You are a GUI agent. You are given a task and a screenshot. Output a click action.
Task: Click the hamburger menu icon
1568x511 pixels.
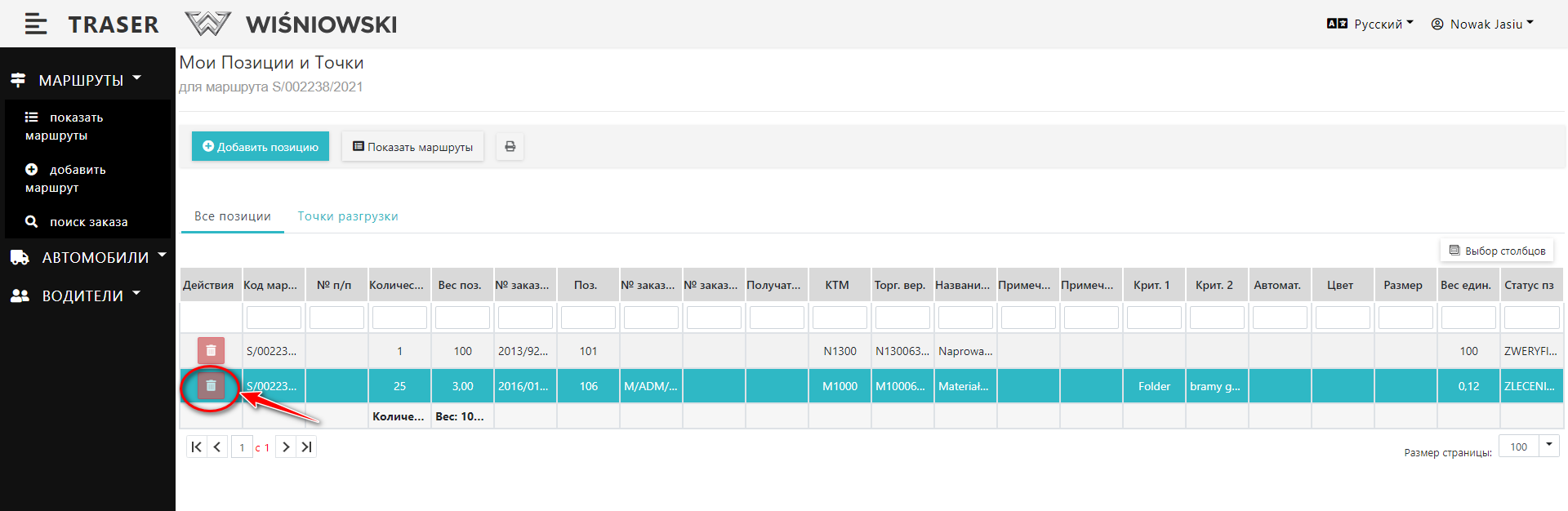tap(36, 24)
